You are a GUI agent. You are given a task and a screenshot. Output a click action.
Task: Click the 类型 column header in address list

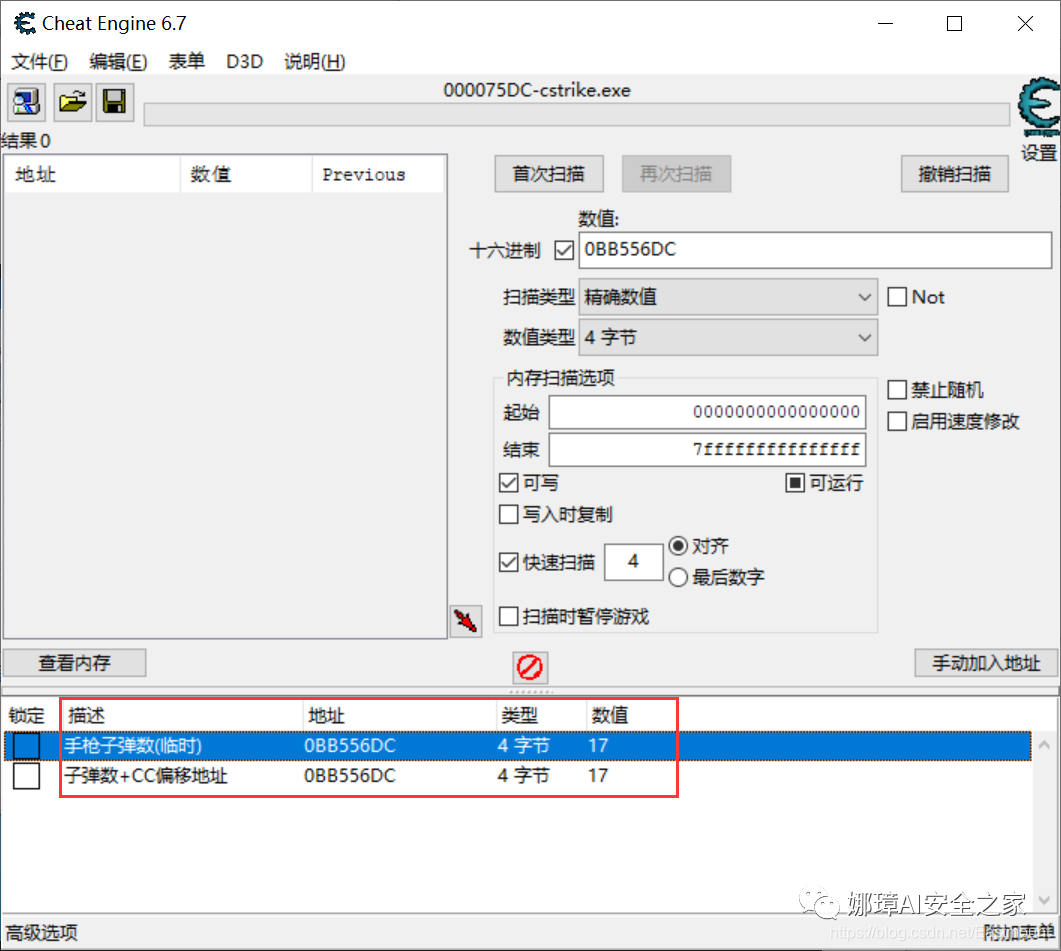[520, 715]
